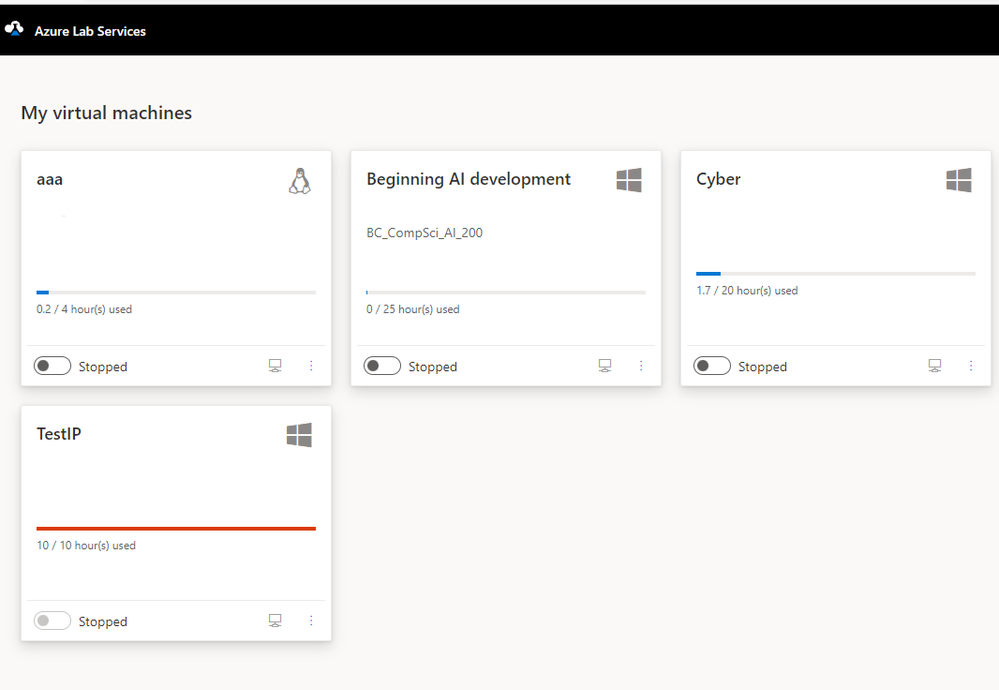The height and width of the screenshot is (690, 999).
Task: Open the Azure Lab Services title link
Action: point(90,31)
